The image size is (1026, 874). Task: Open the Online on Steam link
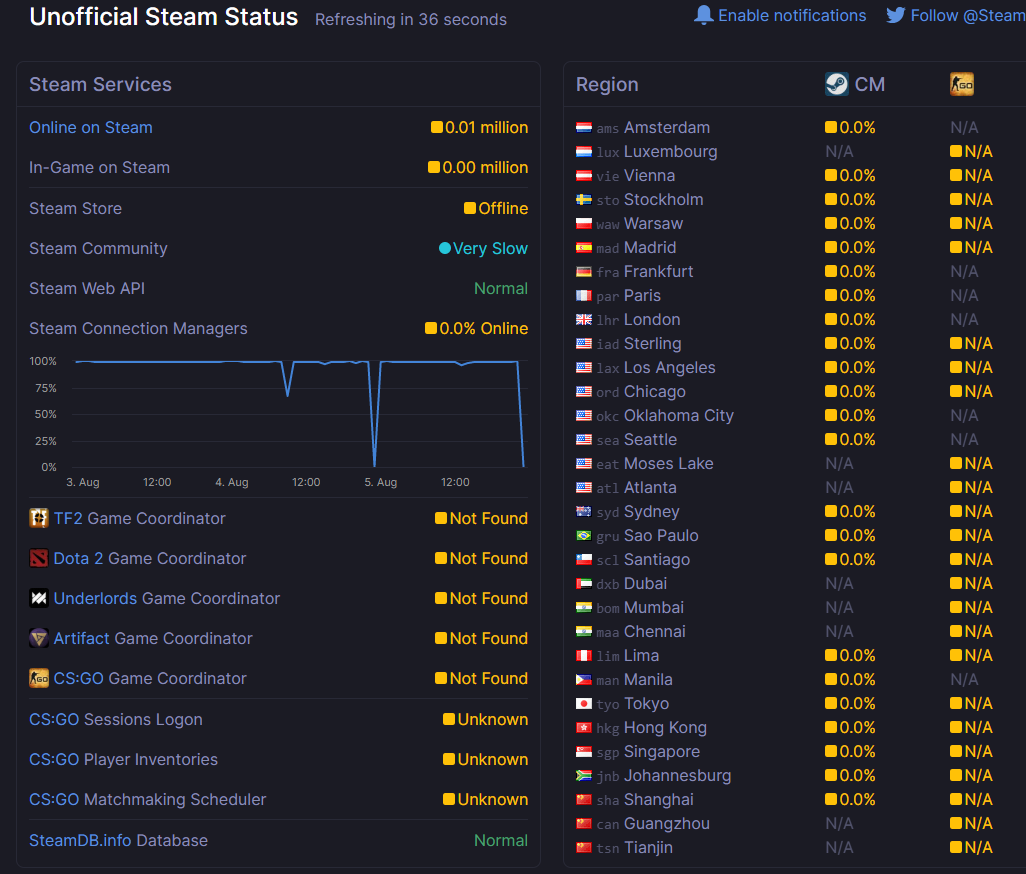(x=91, y=128)
